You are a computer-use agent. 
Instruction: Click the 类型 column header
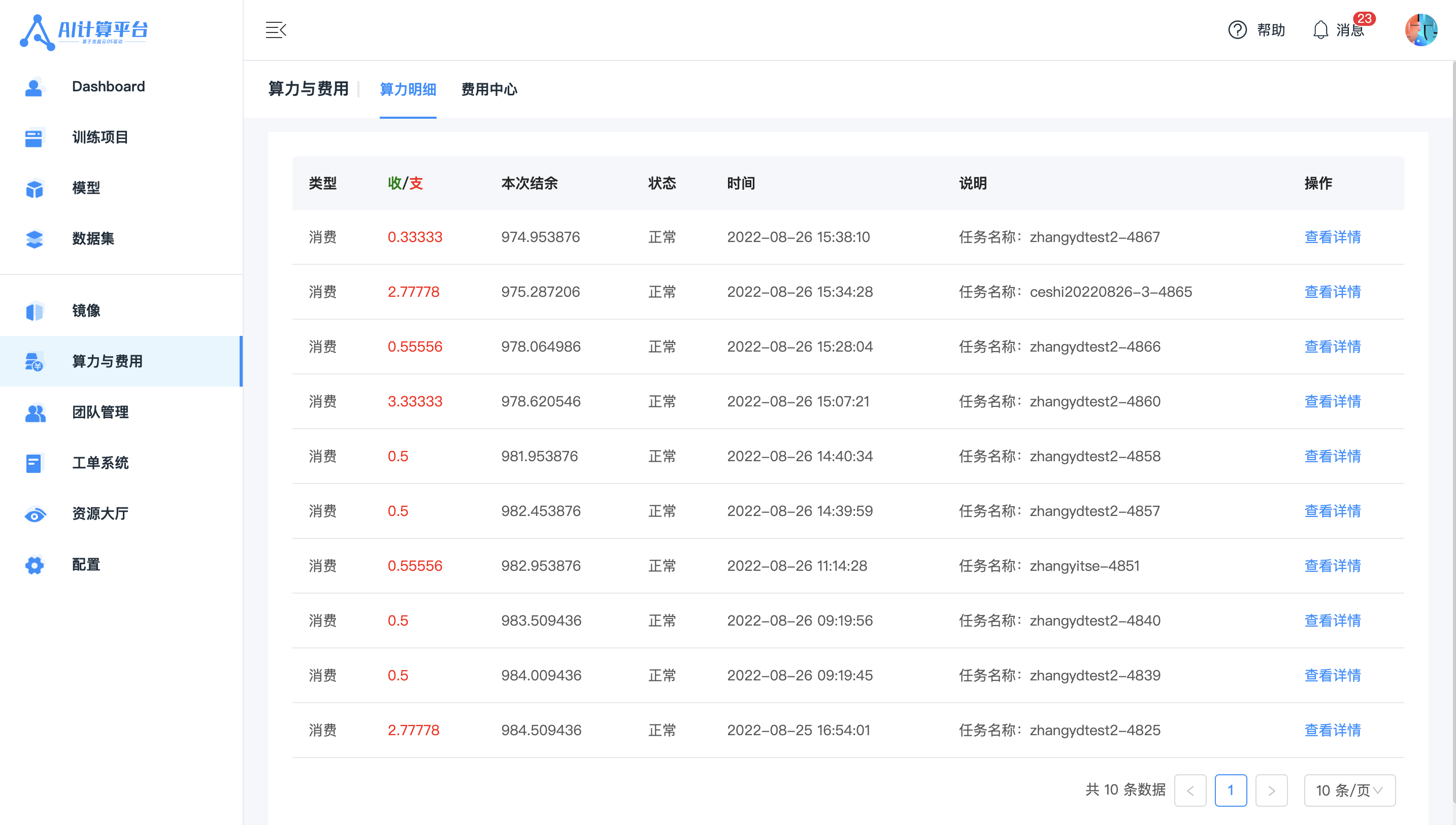[x=322, y=184]
